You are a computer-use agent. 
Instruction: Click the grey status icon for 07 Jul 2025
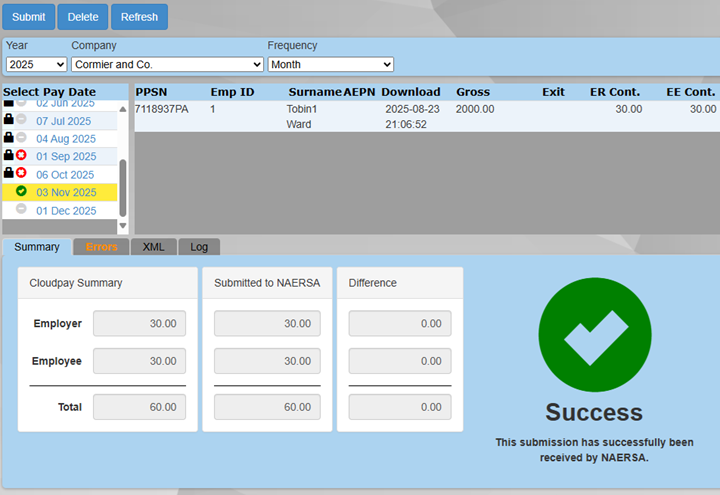21,120
